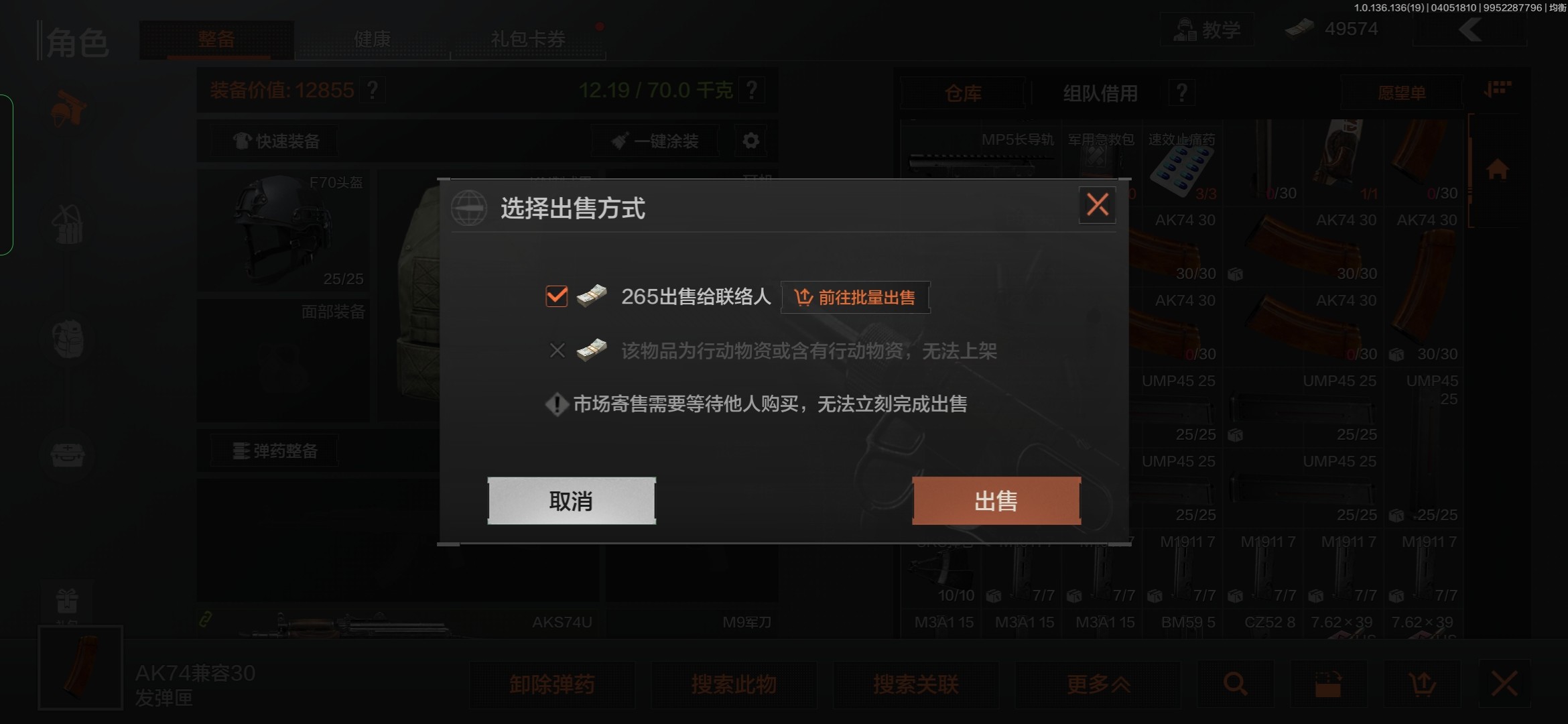Select the AK74兼容30 magazine thumbnail at the bottom left
The height and width of the screenshot is (724, 1568).
click(x=80, y=668)
